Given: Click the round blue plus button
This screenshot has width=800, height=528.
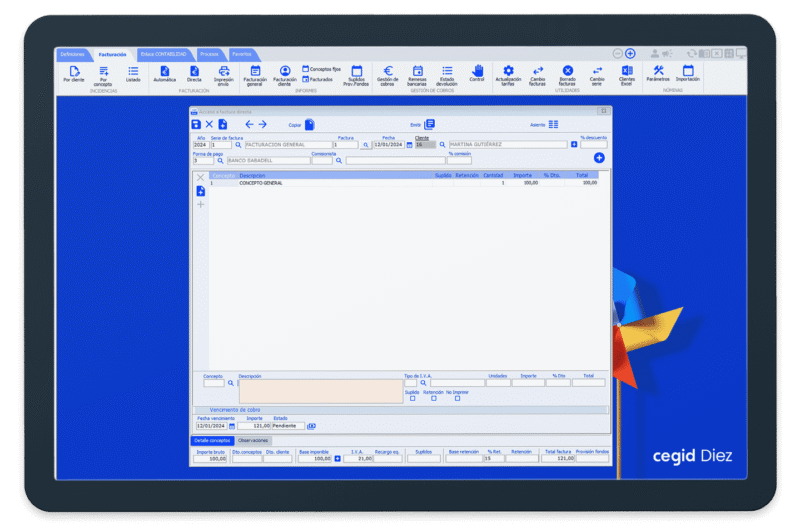Looking at the screenshot, I should tap(599, 158).
